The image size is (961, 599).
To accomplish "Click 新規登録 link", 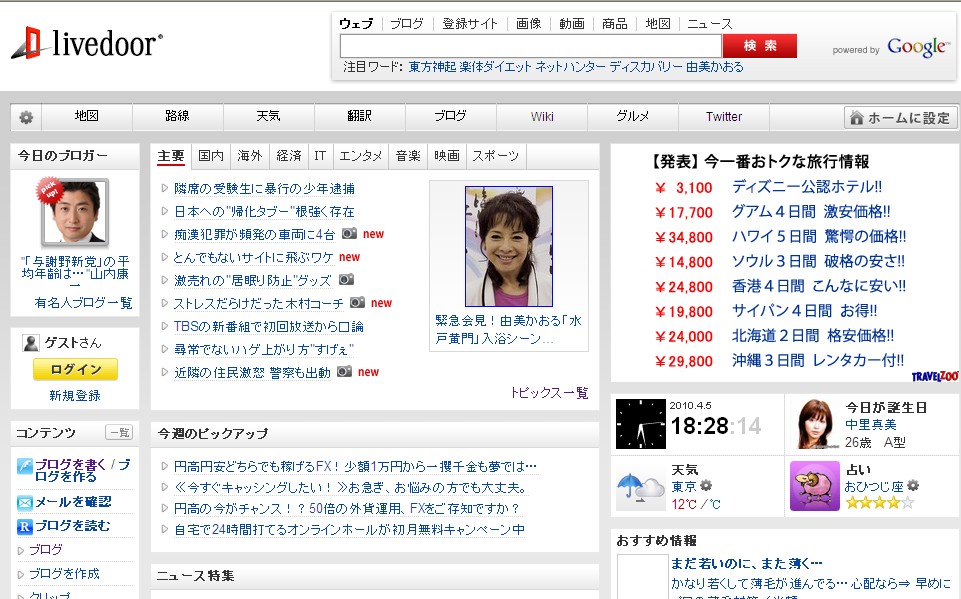I will pyautogui.click(x=75, y=395).
